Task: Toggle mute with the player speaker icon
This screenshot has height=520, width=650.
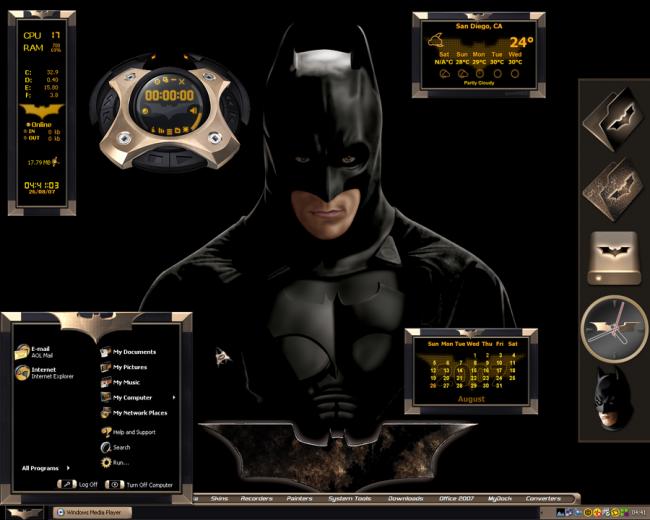Action: [193, 111]
